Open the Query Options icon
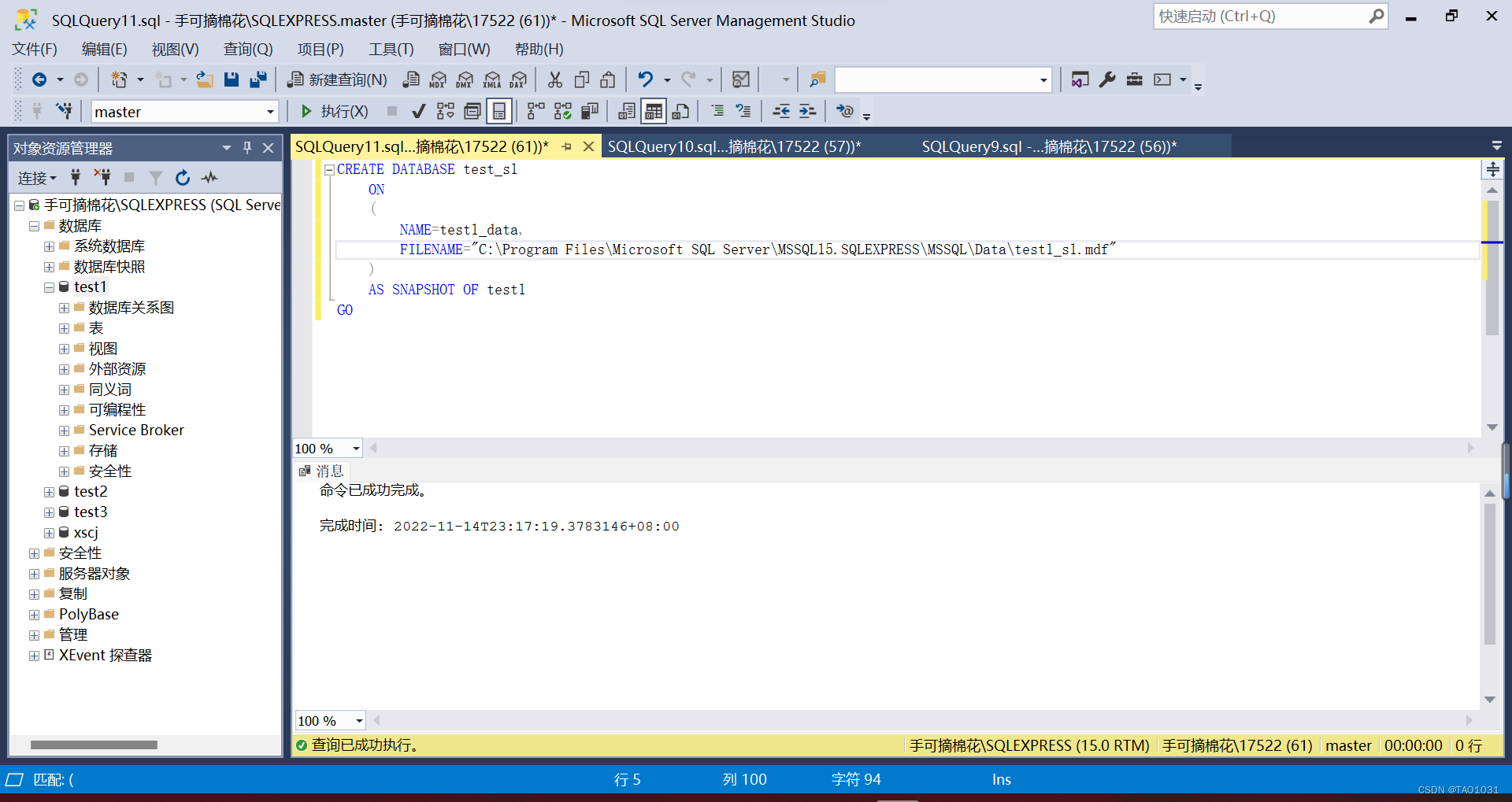 pos(472,111)
